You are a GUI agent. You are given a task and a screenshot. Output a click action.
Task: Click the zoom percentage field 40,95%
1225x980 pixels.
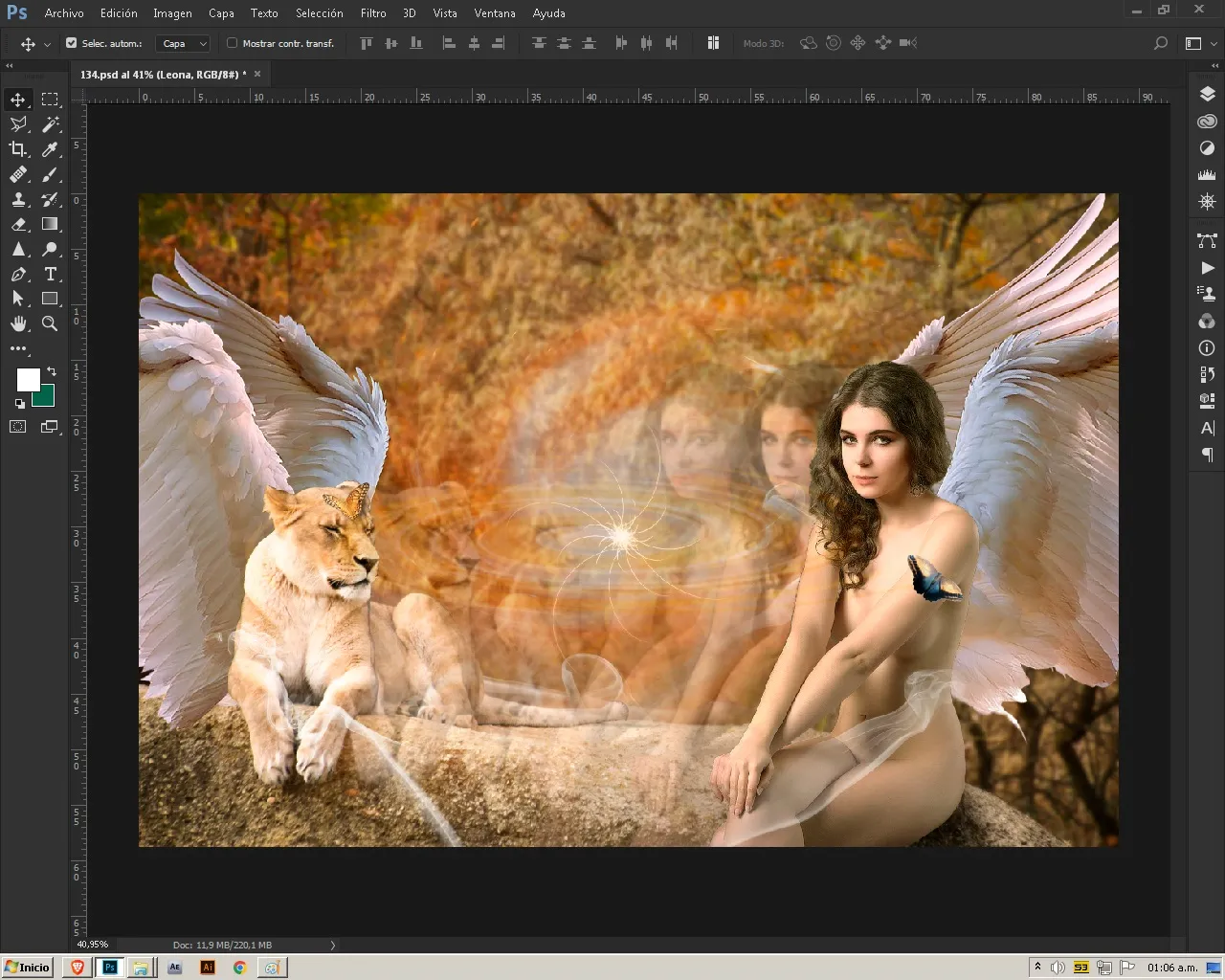pyautogui.click(x=93, y=945)
